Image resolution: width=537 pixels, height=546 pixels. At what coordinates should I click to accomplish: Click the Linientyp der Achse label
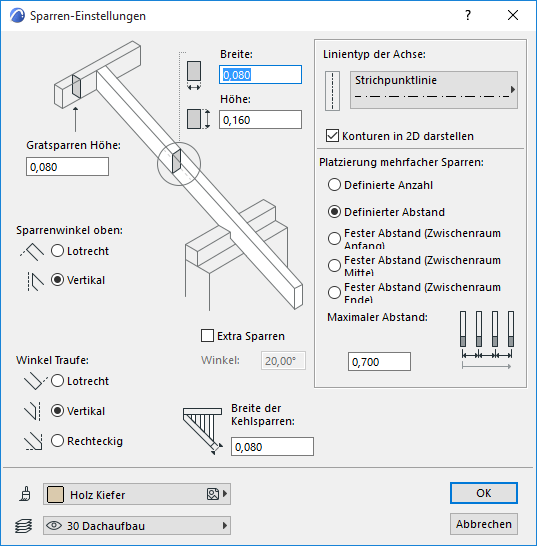(x=374, y=54)
